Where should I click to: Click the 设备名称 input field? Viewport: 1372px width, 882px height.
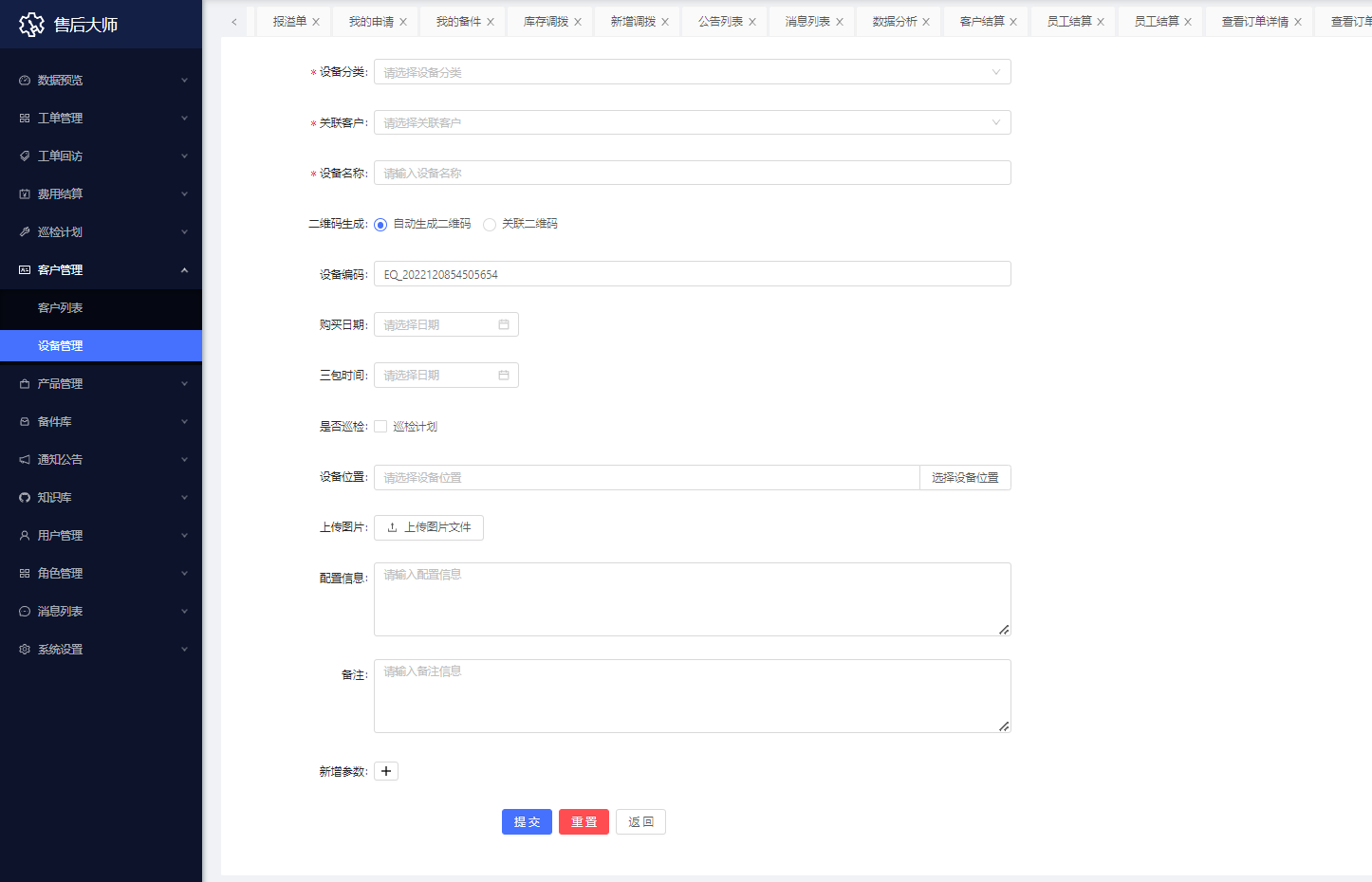click(692, 173)
